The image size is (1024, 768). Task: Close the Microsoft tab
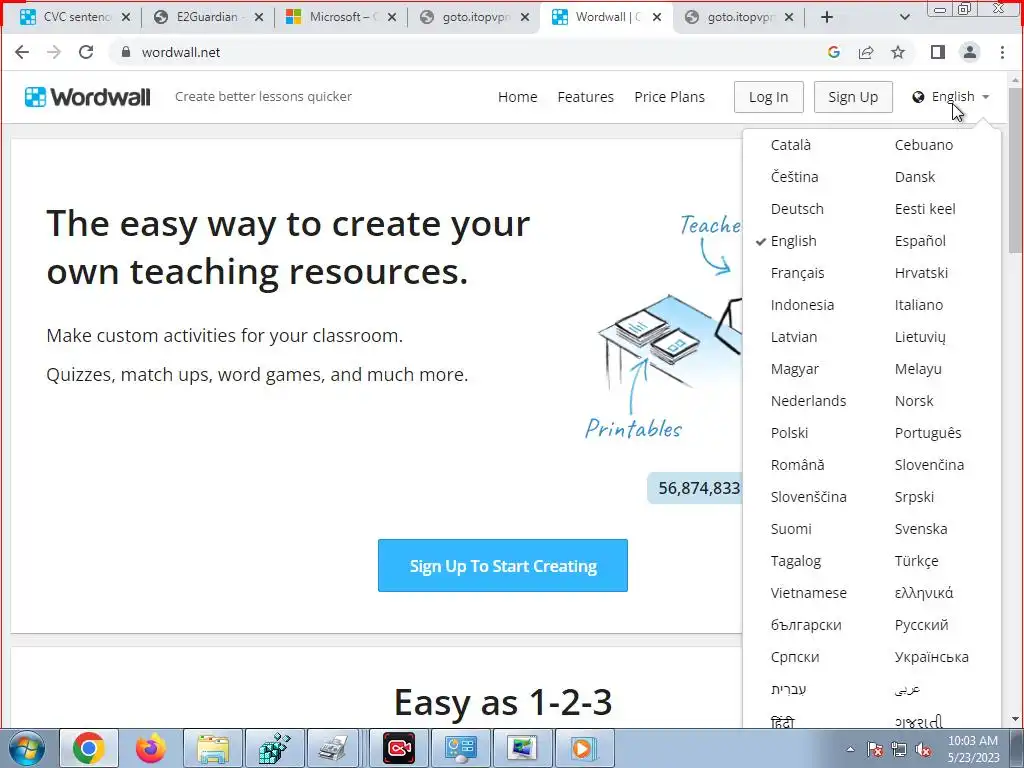[x=391, y=18]
